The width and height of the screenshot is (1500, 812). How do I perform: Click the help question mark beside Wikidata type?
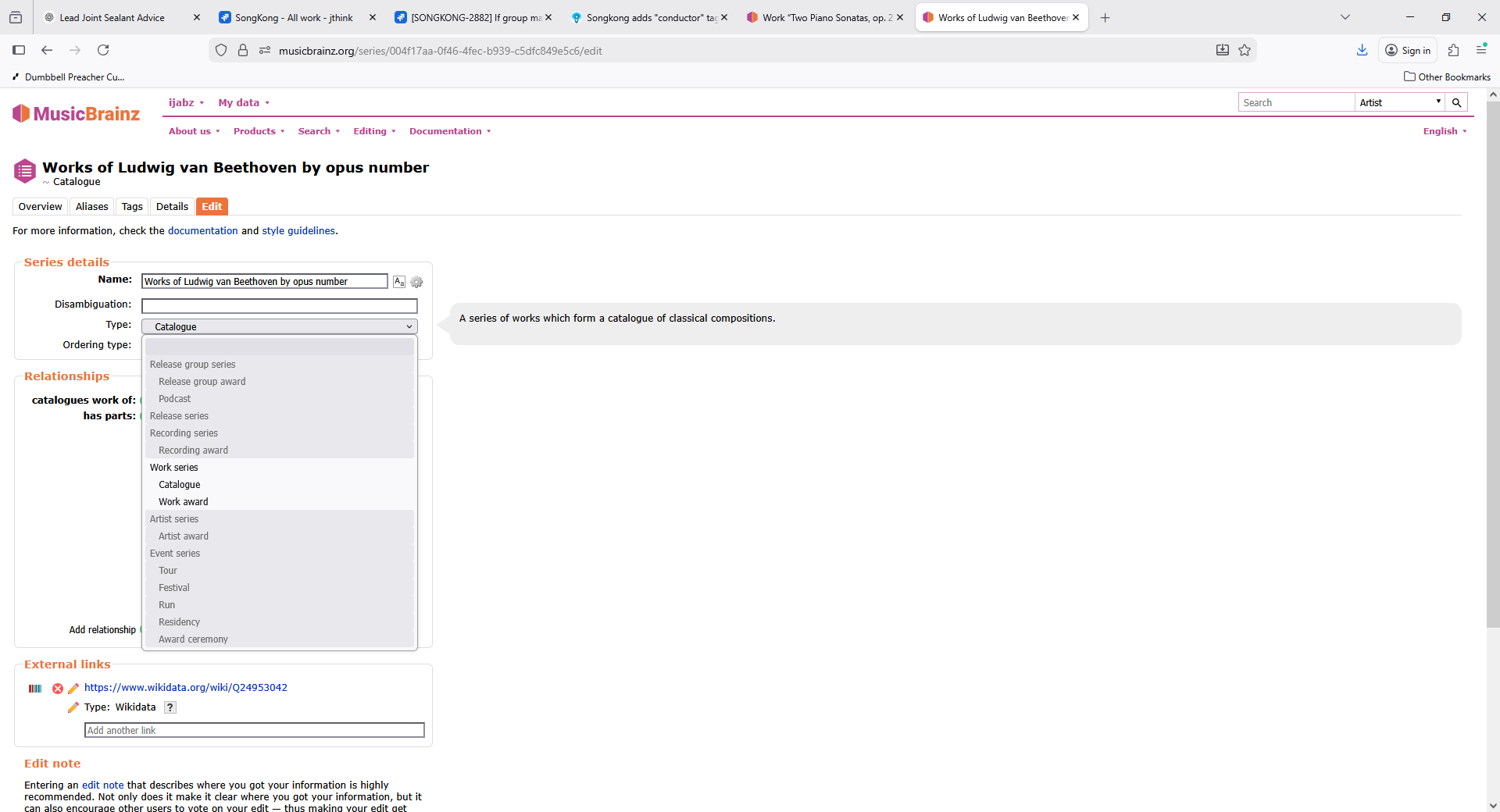pos(170,707)
